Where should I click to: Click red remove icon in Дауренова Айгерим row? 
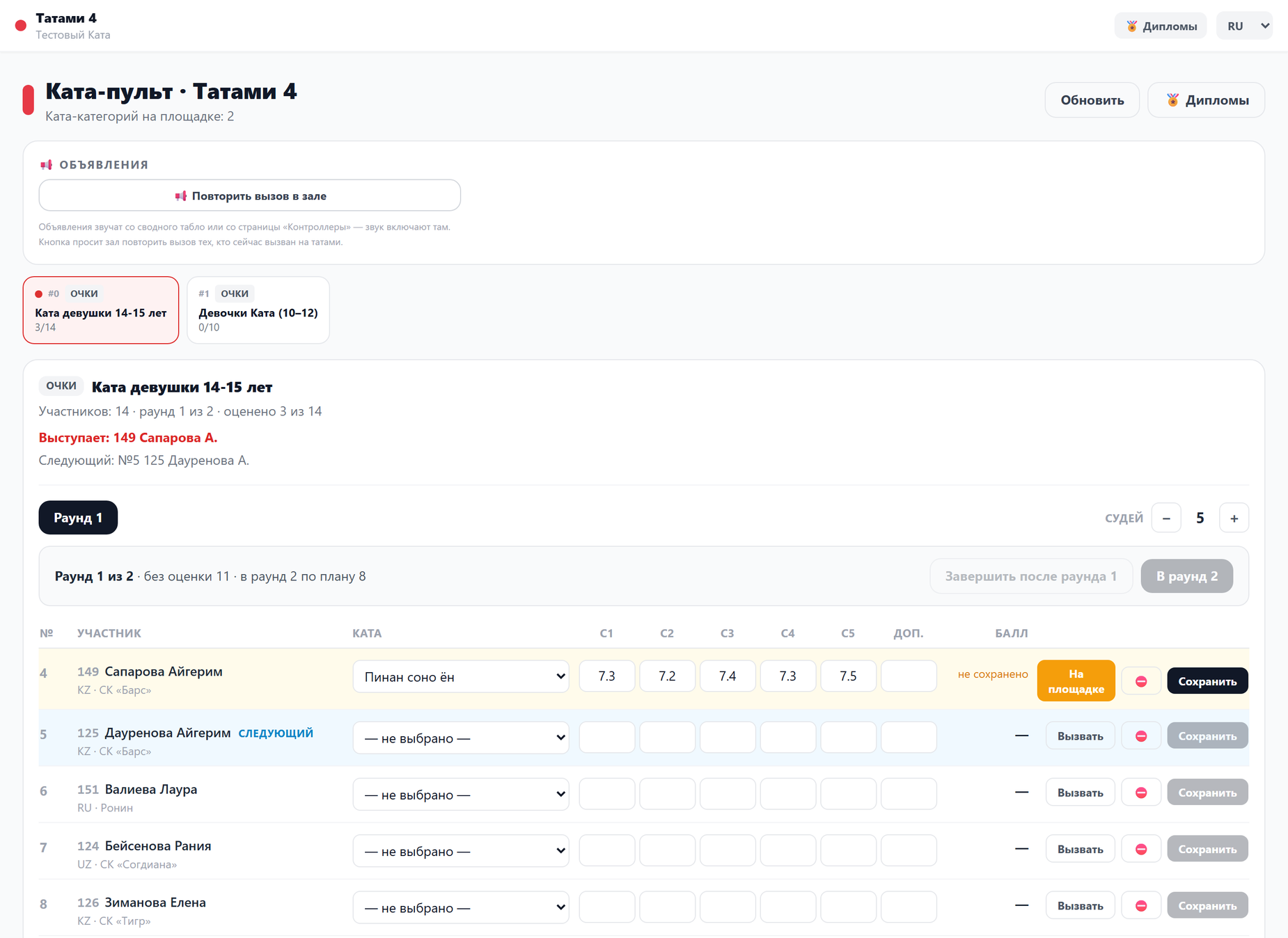coord(1141,736)
